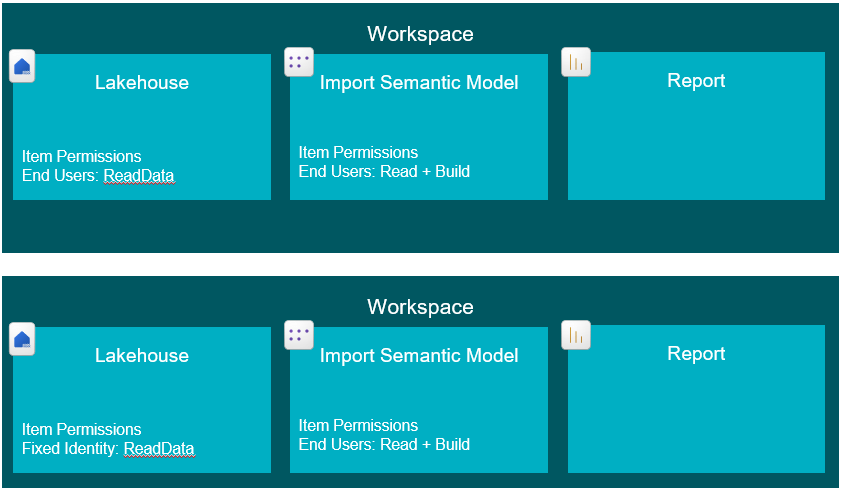Click the Semantic Model icon in the top workspace
The image size is (843, 490).
coord(299,63)
